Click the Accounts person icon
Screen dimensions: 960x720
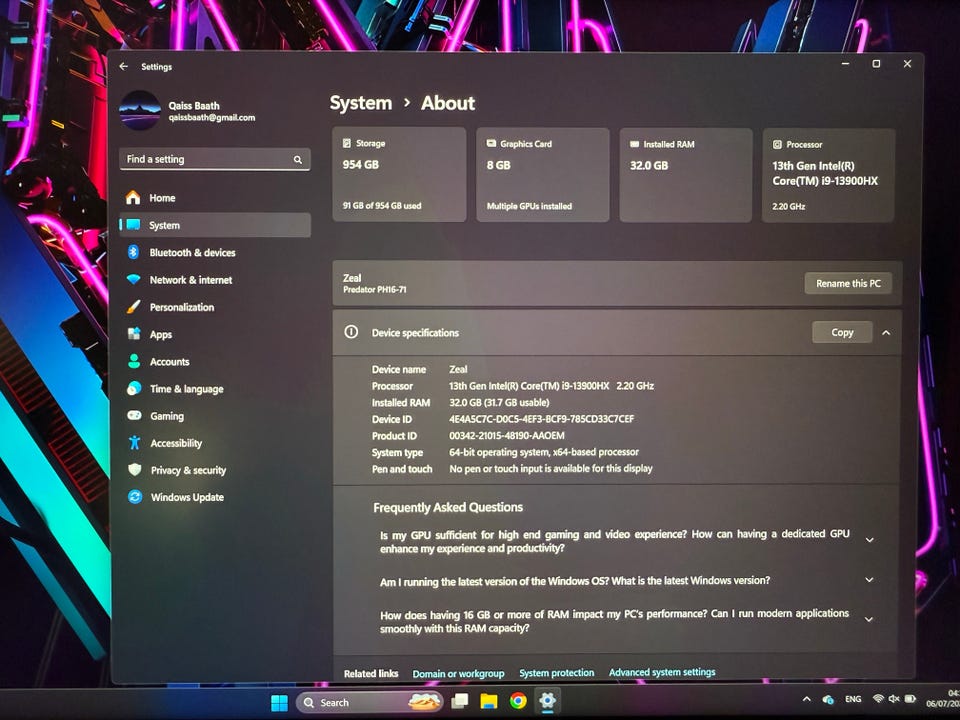point(134,361)
